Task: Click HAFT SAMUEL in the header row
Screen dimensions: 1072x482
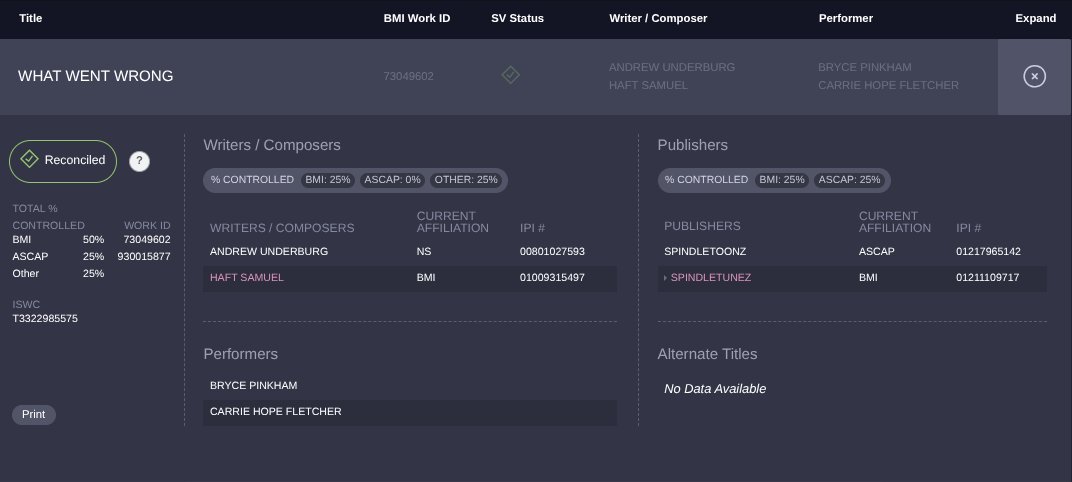Action: click(648, 85)
